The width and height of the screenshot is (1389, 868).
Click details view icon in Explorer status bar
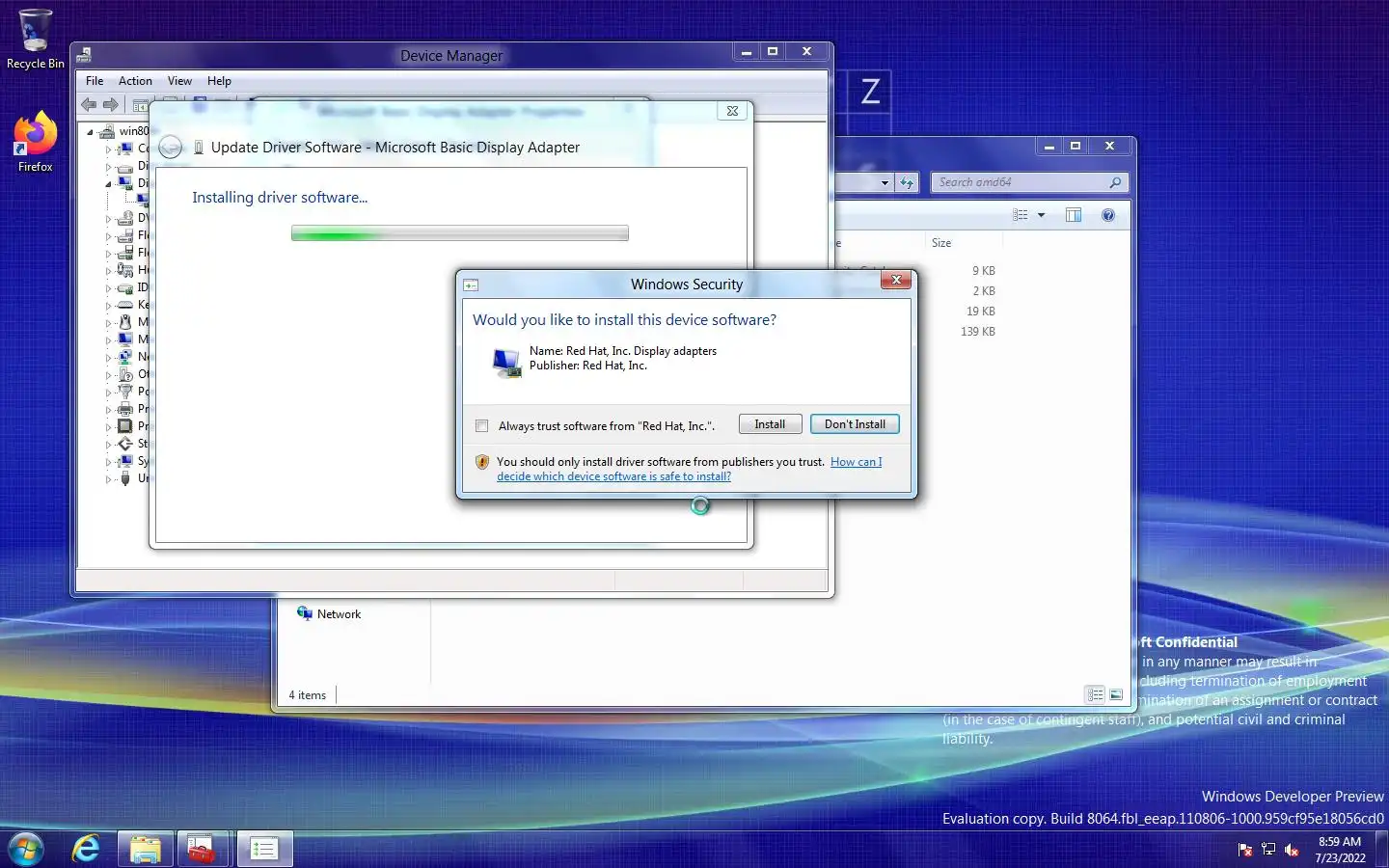(1095, 694)
